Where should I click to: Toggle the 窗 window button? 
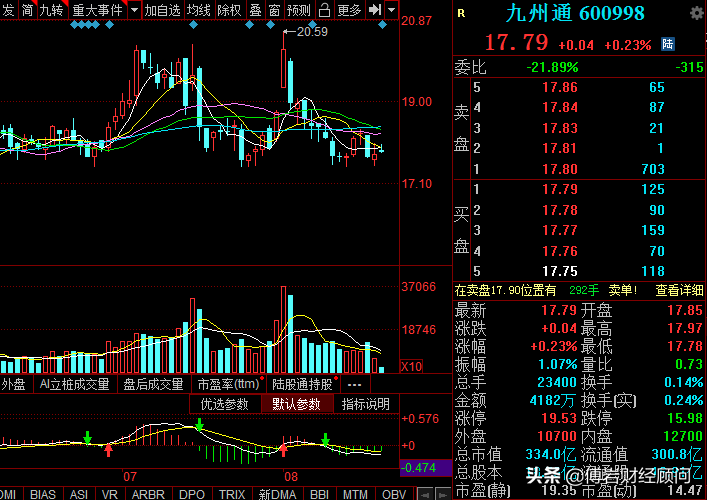(274, 10)
